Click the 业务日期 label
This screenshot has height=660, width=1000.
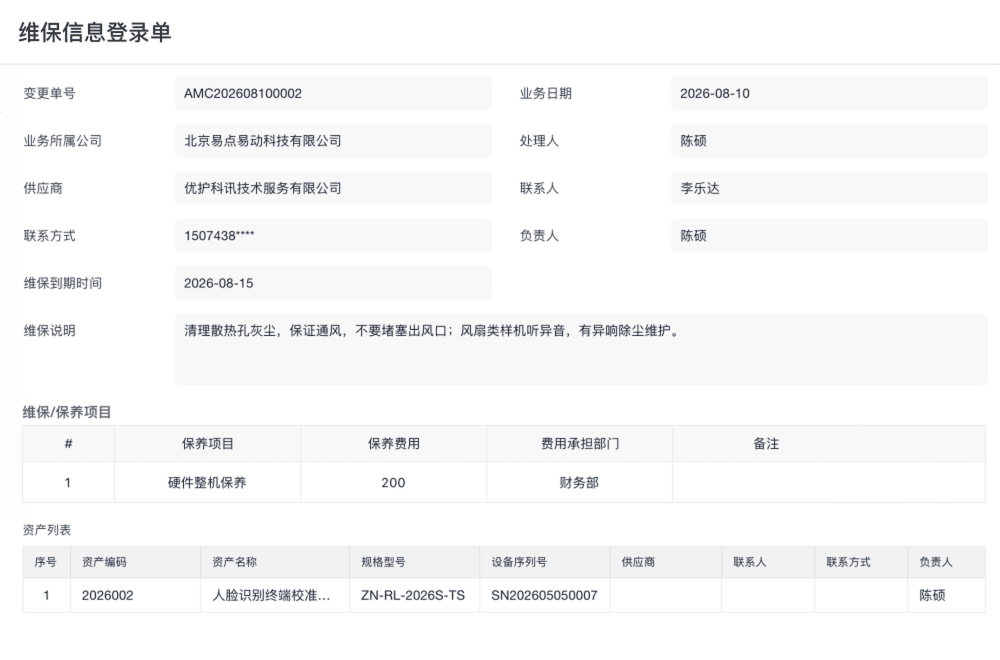click(545, 93)
